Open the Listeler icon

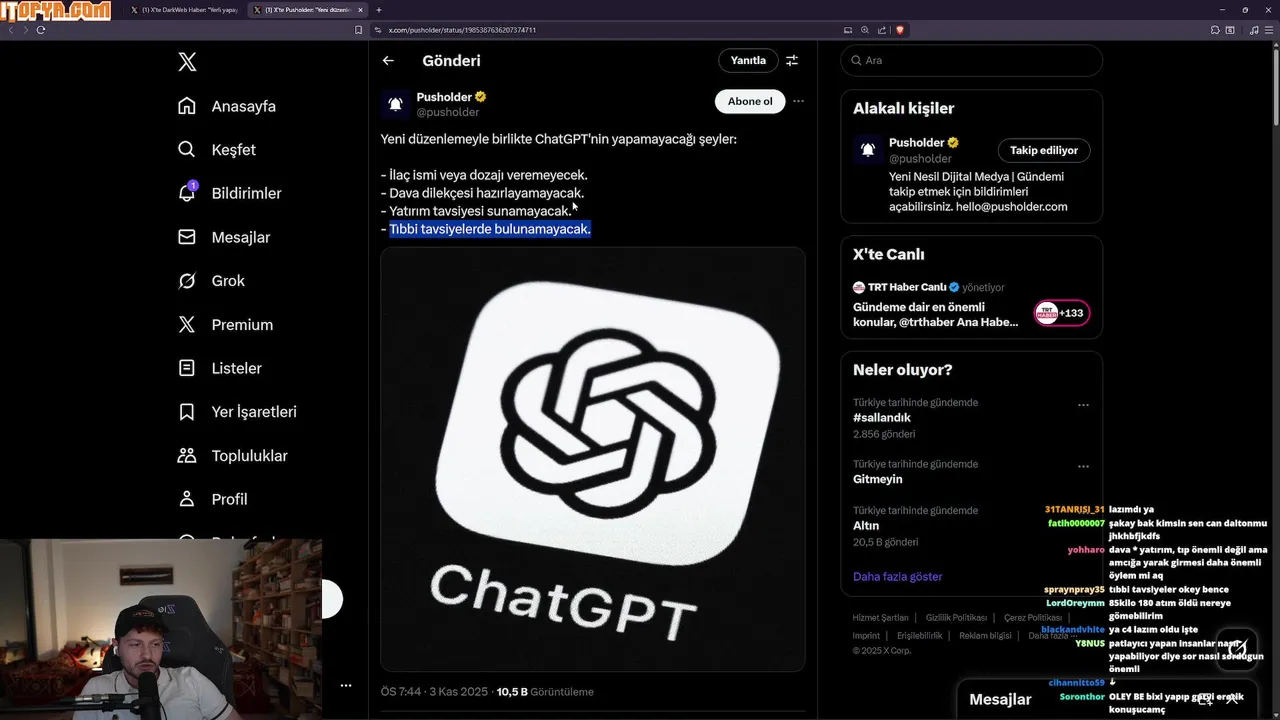187,368
